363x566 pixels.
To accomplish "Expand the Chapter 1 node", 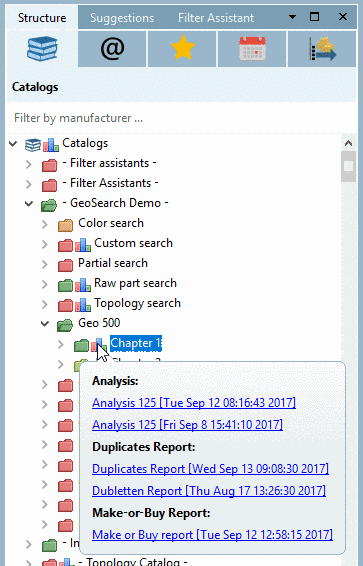I will 61,345.
